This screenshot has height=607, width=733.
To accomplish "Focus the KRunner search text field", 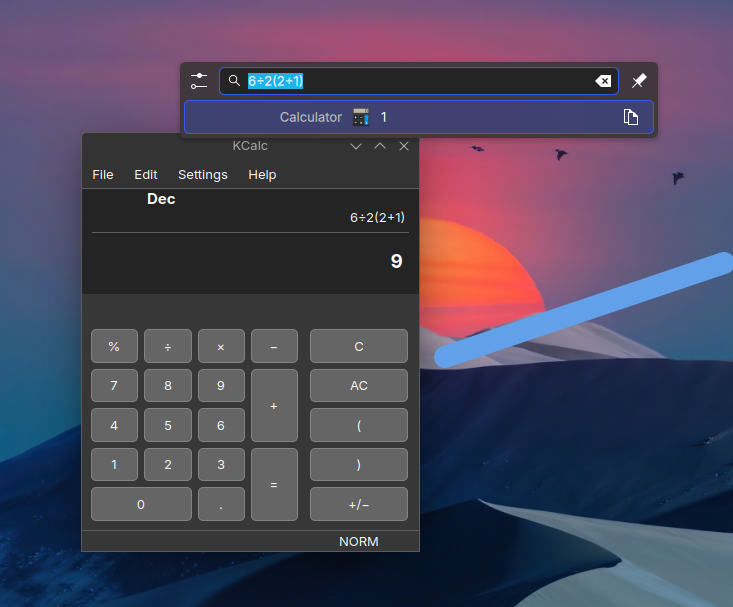I will coord(419,81).
